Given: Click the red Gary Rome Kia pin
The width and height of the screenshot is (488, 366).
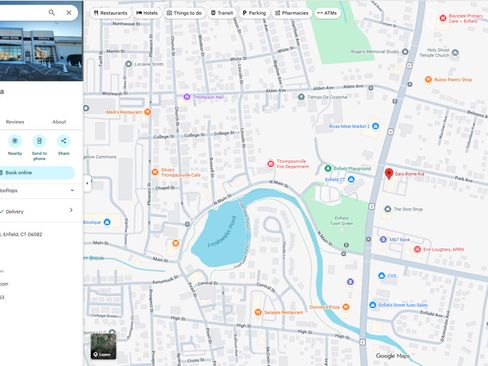Looking at the screenshot, I should (389, 173).
